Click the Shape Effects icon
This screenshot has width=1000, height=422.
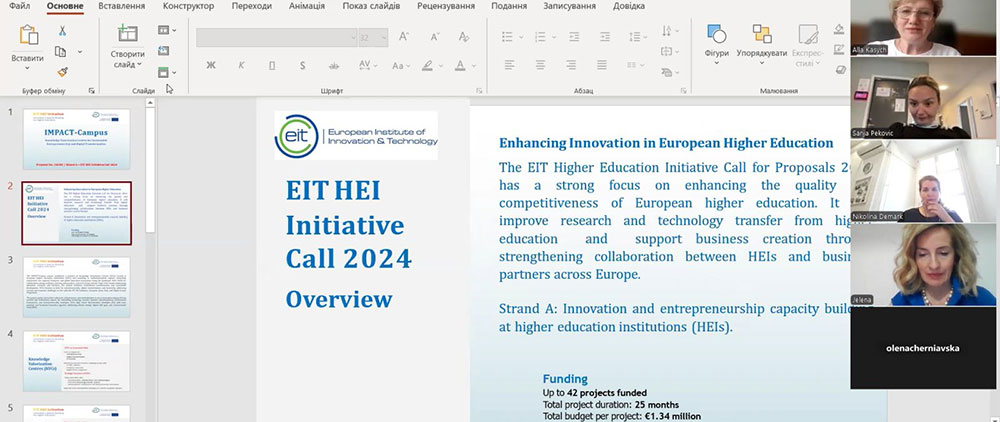[840, 69]
